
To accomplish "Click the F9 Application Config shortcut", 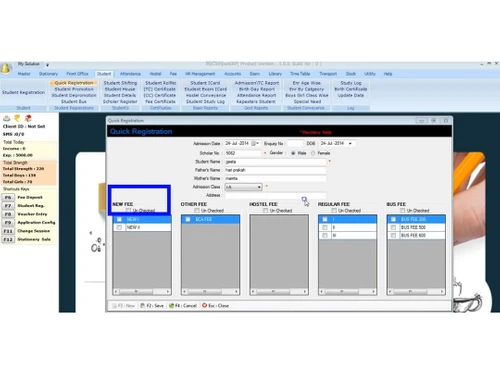I will click(x=29, y=222).
